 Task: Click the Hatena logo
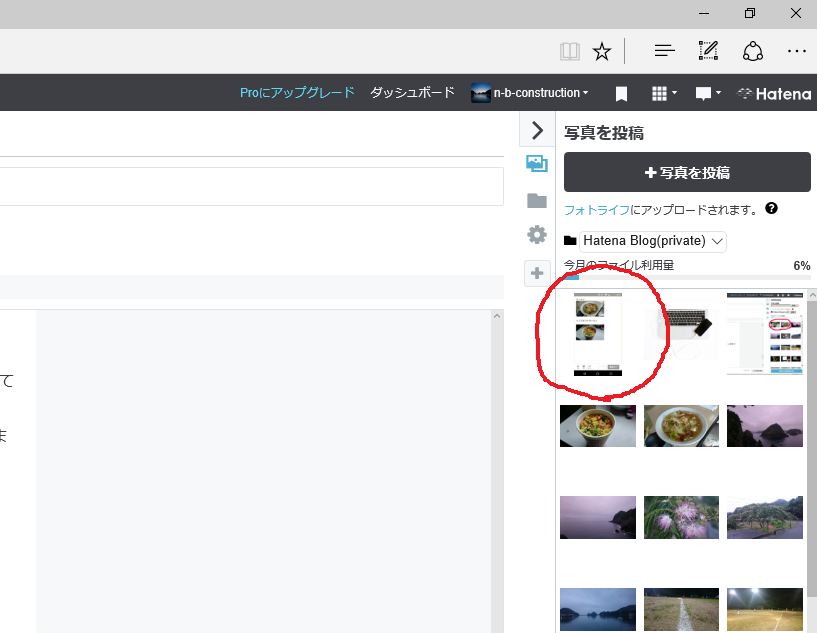click(774, 94)
